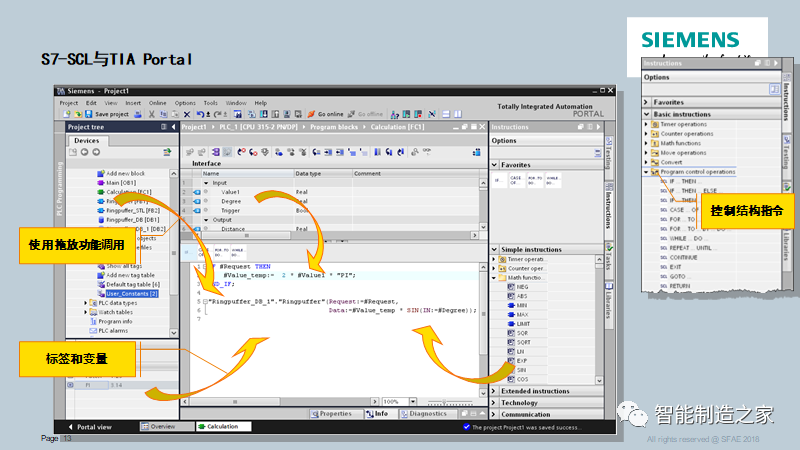The image size is (800, 450).
Task: Select User_Constants [2] in Project tree
Action: click(x=132, y=294)
